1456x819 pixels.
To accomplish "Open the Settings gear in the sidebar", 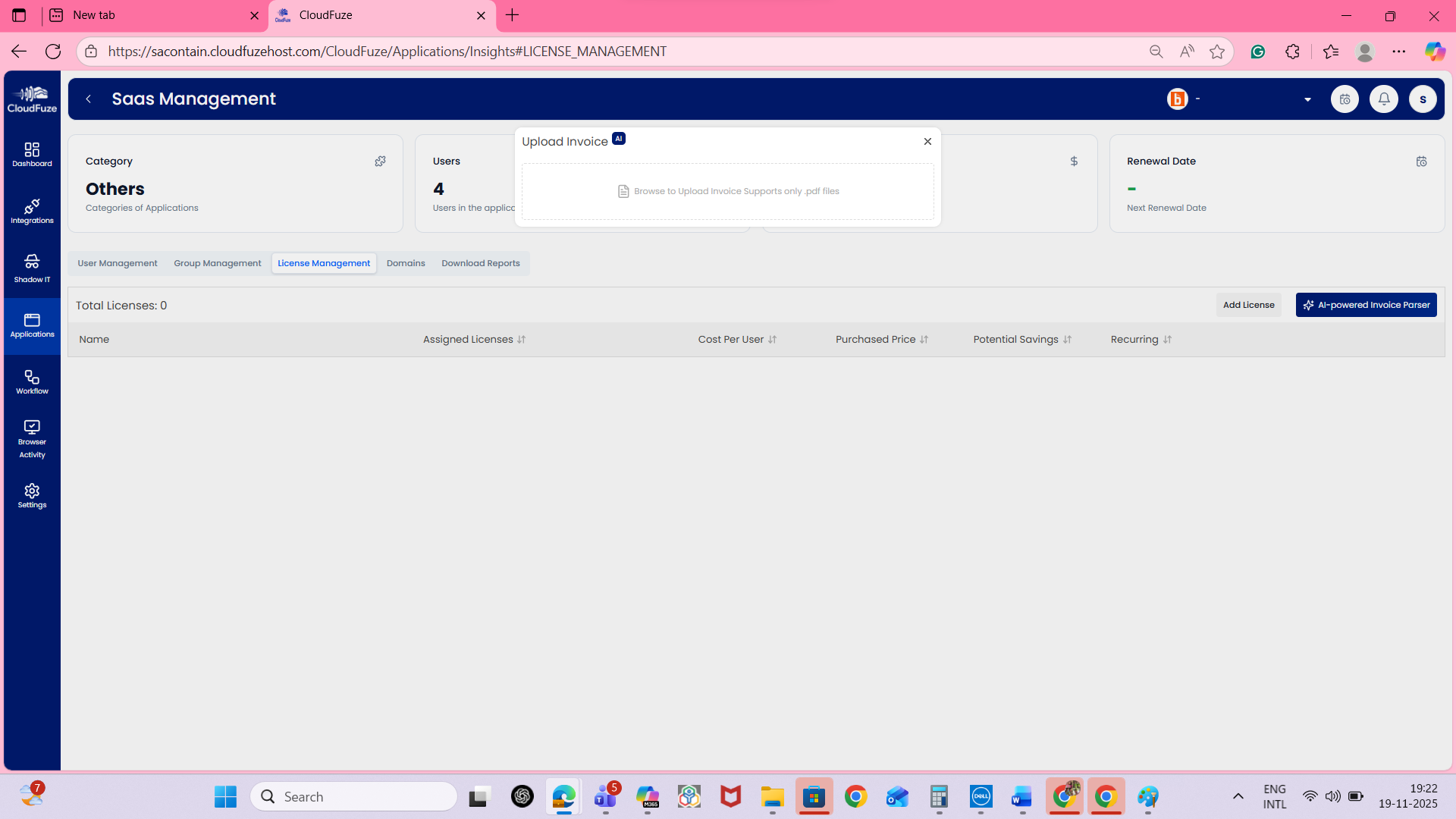I will click(32, 496).
